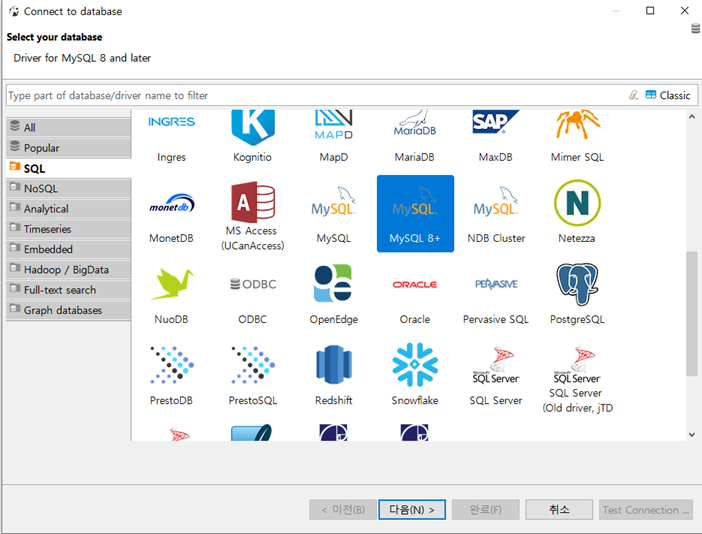Viewport: 702px width, 534px height.
Task: Click the 다음(N) > next button
Action: click(x=412, y=509)
